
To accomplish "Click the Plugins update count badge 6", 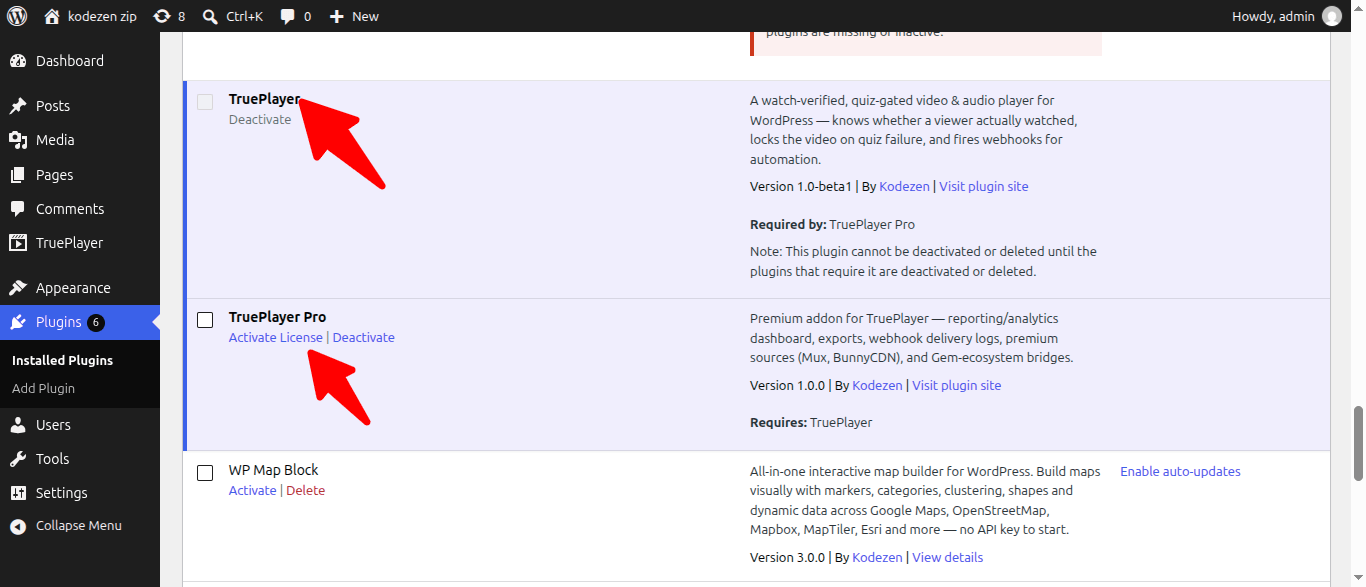I will 95,322.
